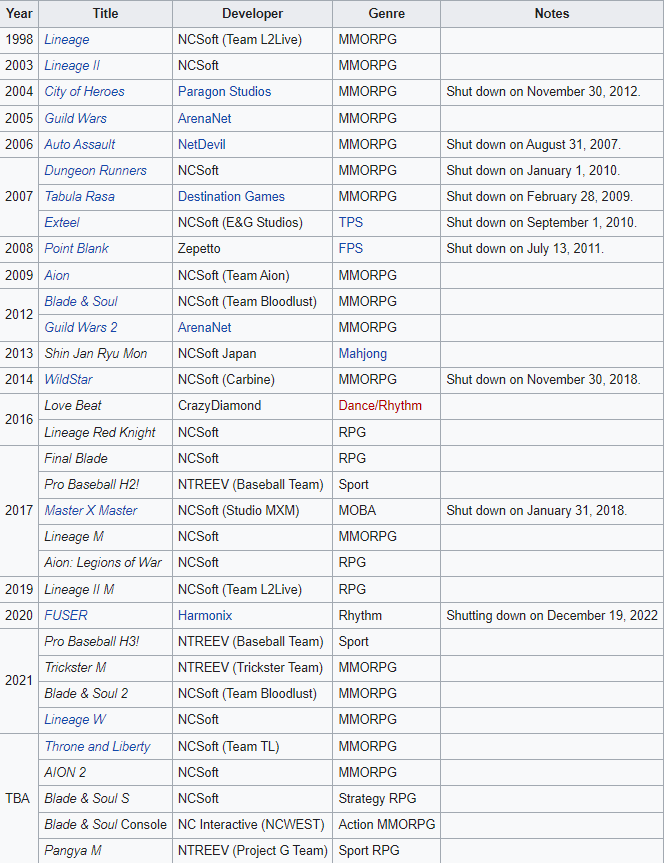Viewport: 665px width, 863px height.
Task: Click the red Dance/Rhythm link
Action: pos(380,406)
